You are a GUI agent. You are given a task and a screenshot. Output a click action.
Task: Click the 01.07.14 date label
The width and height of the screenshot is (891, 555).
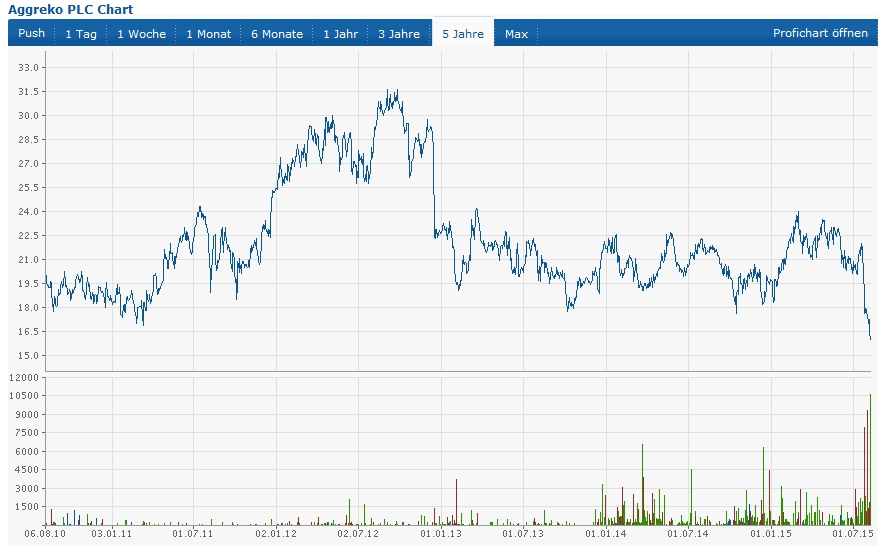click(688, 534)
